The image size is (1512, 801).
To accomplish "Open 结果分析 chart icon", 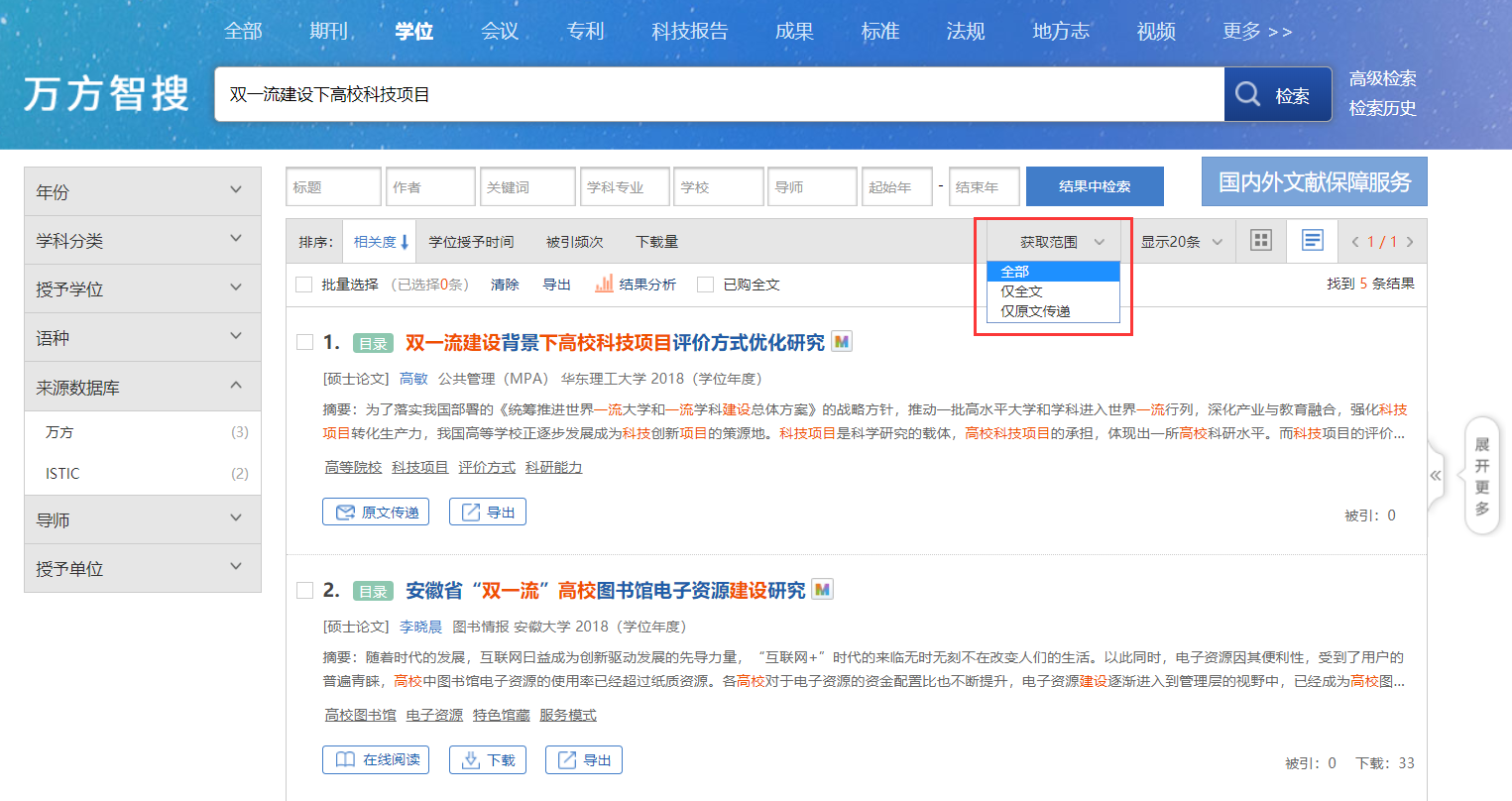I will pos(604,285).
